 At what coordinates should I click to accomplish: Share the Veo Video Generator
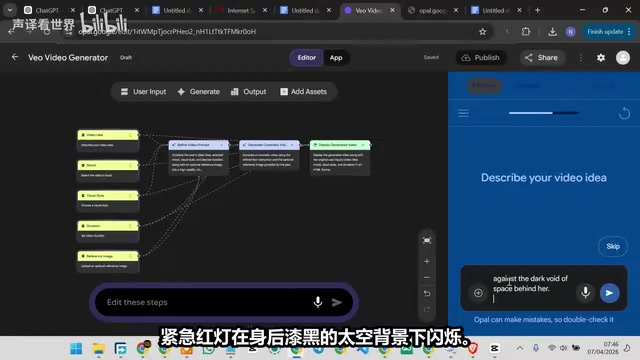pyautogui.click(x=541, y=58)
